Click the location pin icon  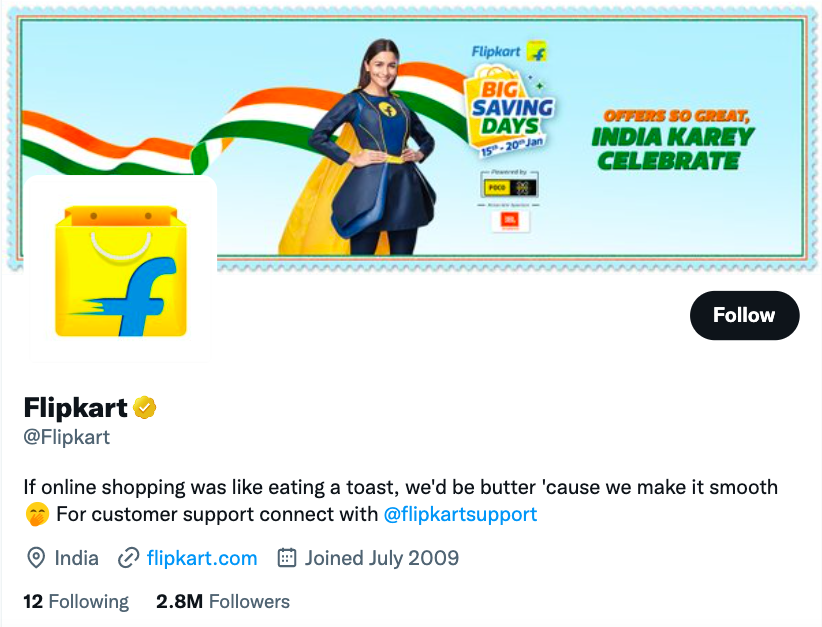(x=36, y=558)
